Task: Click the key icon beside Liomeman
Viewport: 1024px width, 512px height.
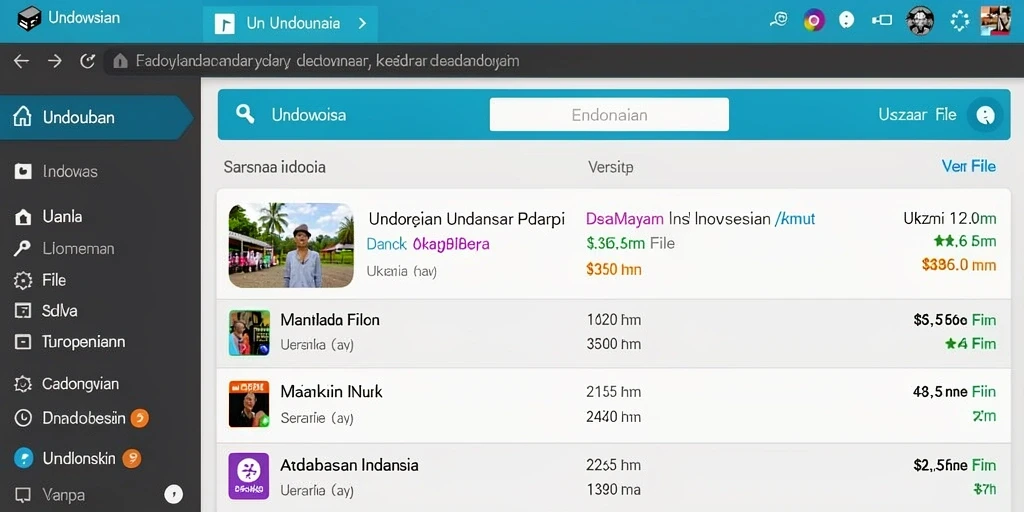Action: pyautogui.click(x=22, y=248)
